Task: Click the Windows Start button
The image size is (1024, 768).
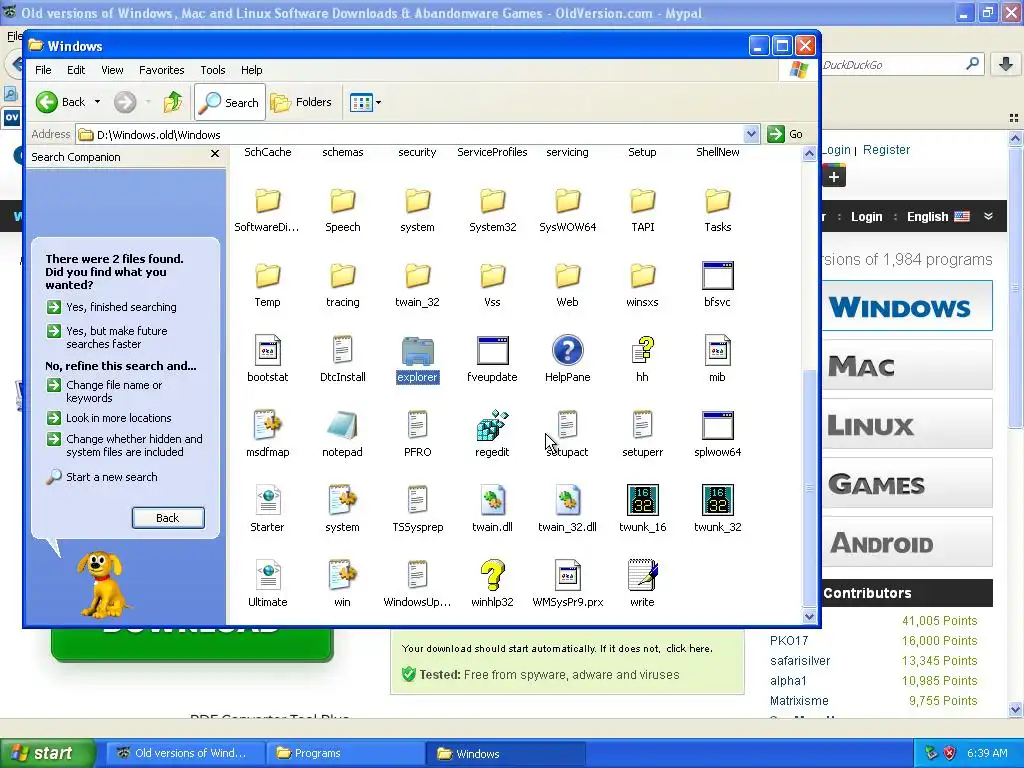Action: 46,753
